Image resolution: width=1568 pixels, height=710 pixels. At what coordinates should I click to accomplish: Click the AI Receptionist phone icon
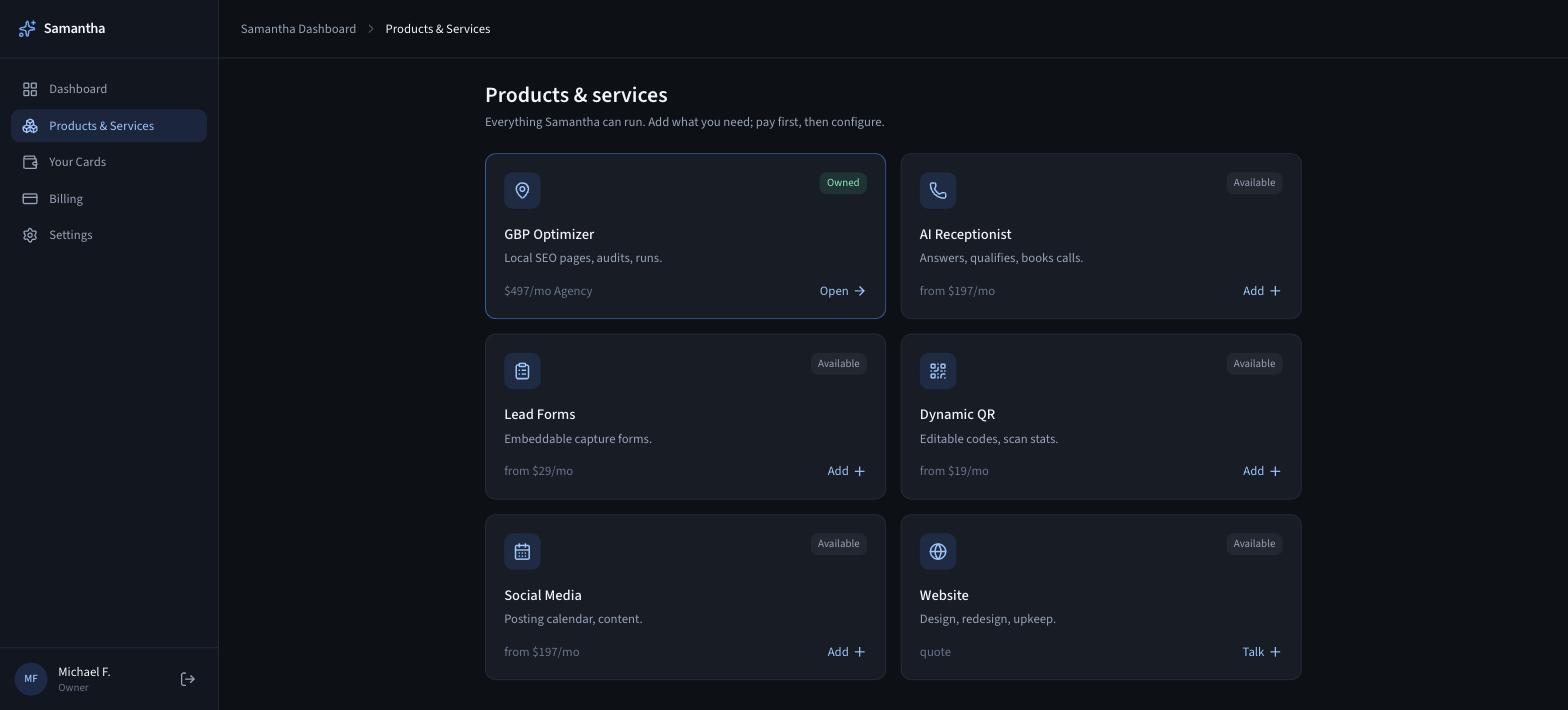938,190
